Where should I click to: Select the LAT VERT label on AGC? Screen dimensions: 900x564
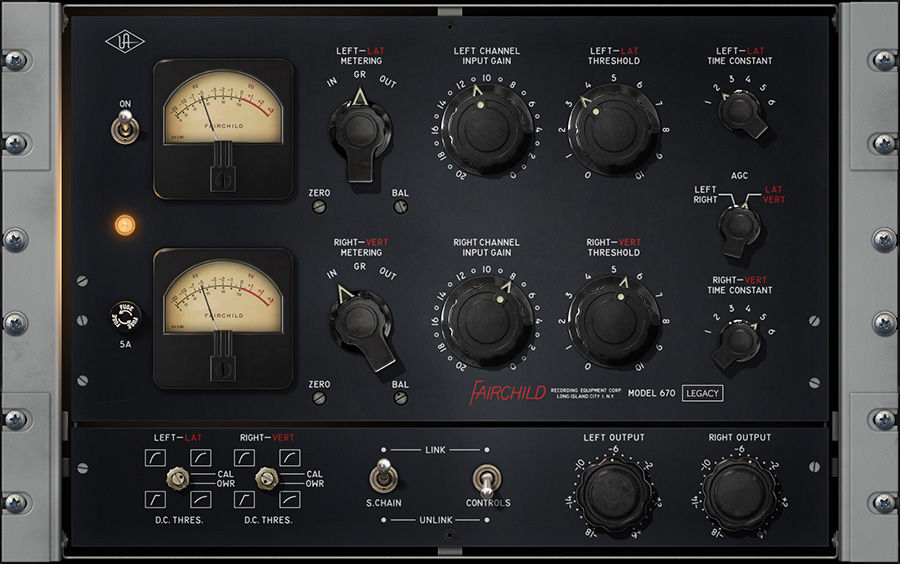[x=774, y=195]
